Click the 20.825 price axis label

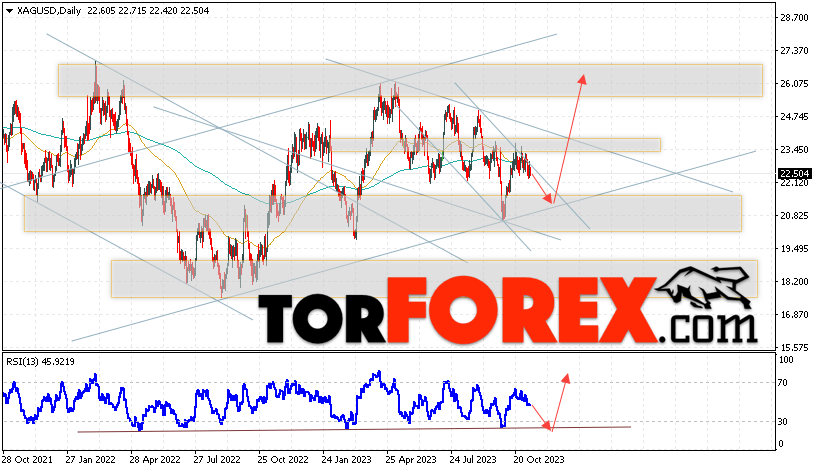794,215
